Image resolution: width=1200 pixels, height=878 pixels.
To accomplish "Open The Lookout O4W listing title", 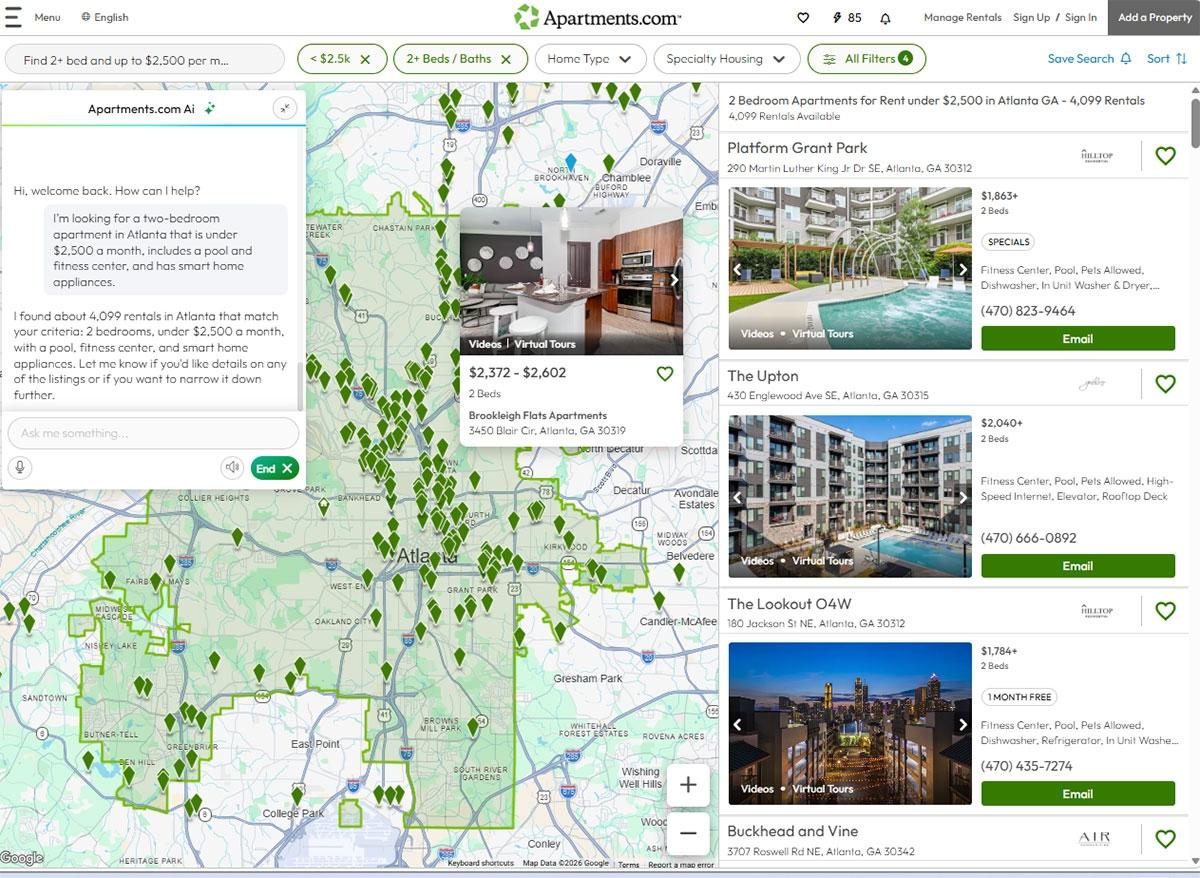I will point(789,604).
